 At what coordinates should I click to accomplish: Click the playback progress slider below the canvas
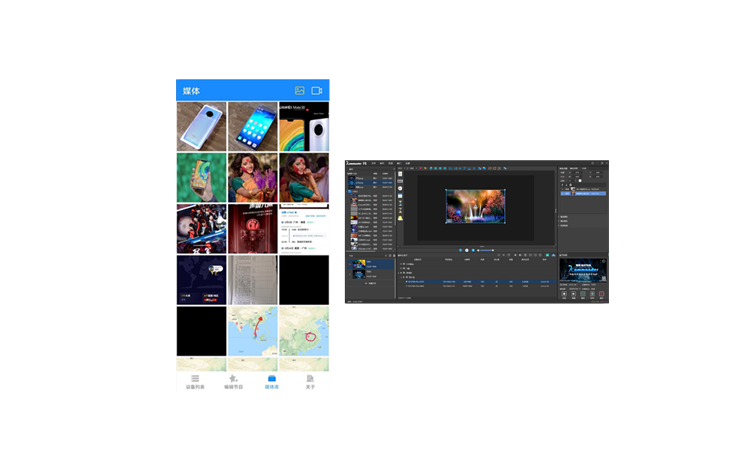(484, 250)
